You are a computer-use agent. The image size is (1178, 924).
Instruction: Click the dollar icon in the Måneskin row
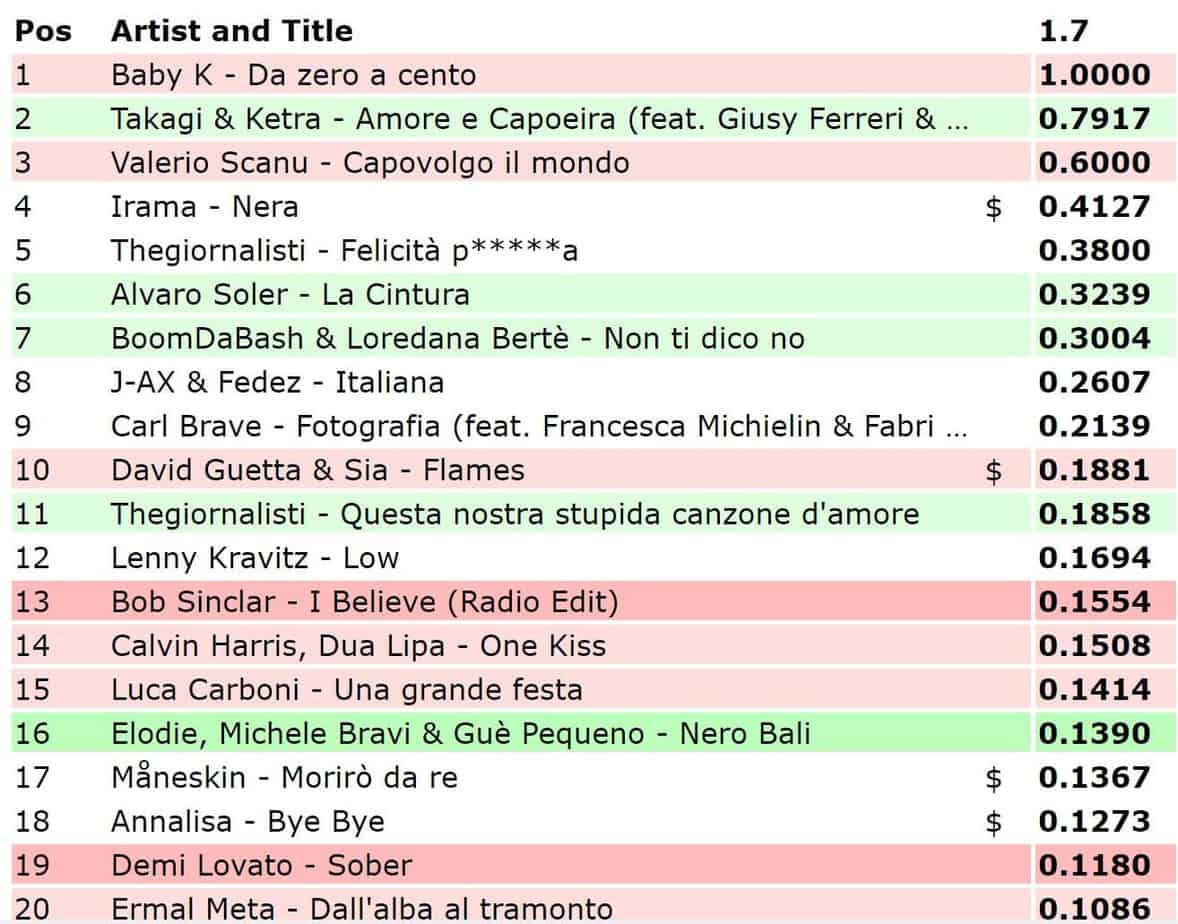click(993, 778)
